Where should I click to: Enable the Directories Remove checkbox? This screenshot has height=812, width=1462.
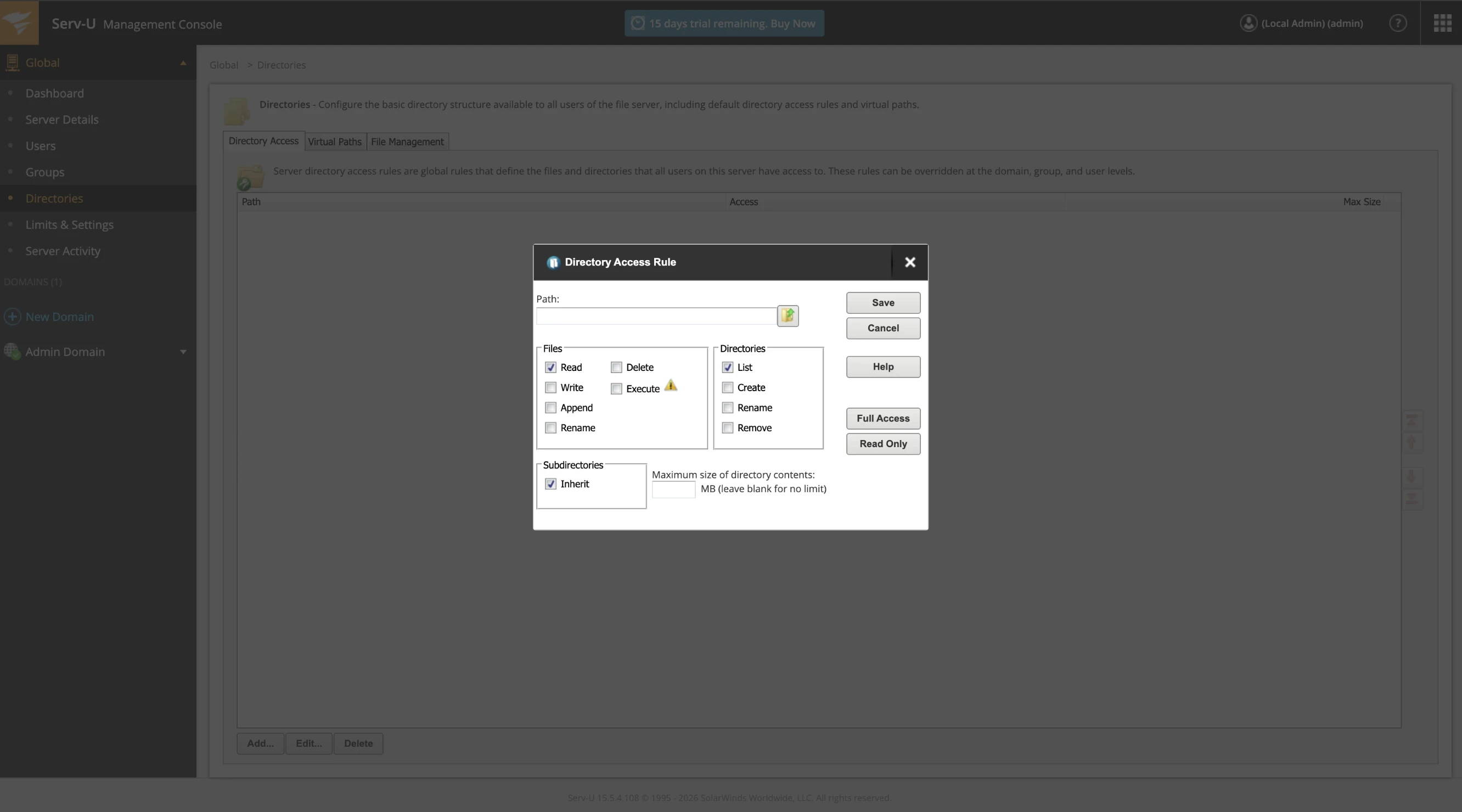pyautogui.click(x=728, y=428)
